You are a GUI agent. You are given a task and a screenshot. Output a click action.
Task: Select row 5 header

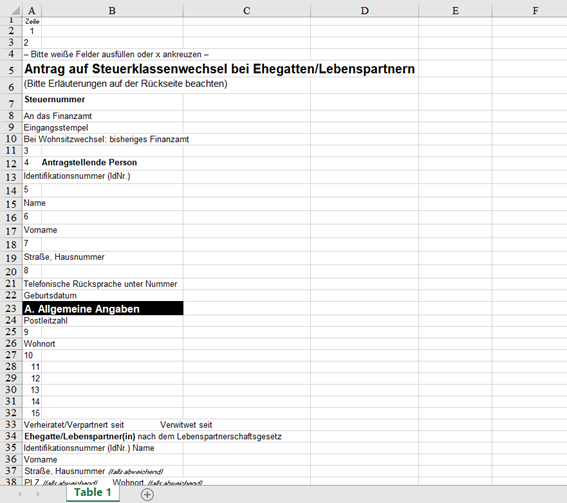pos(11,69)
